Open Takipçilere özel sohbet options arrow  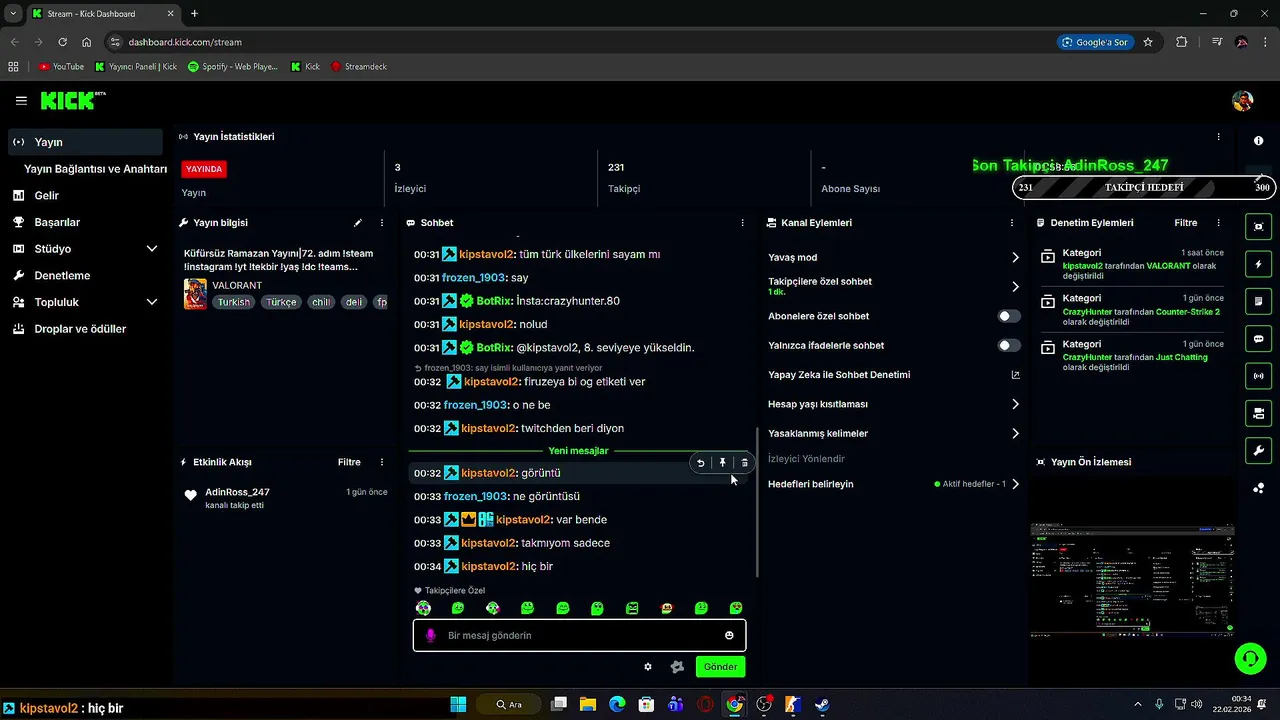[x=1015, y=287]
